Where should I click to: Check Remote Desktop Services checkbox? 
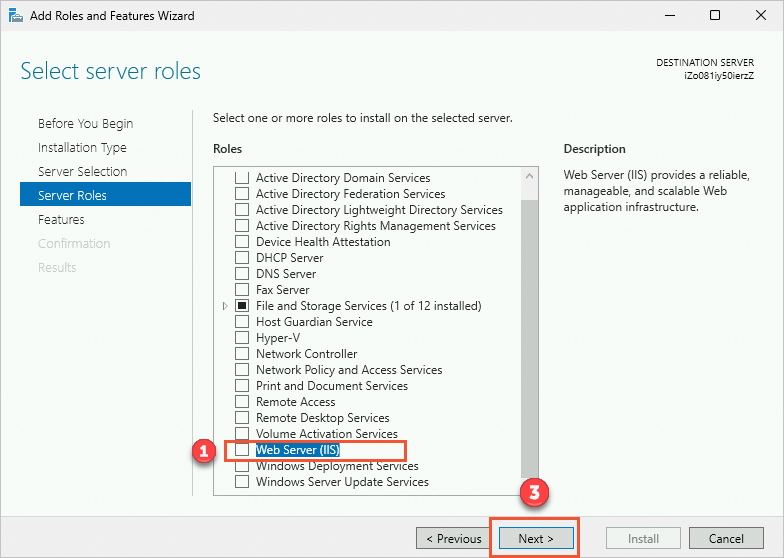(242, 418)
